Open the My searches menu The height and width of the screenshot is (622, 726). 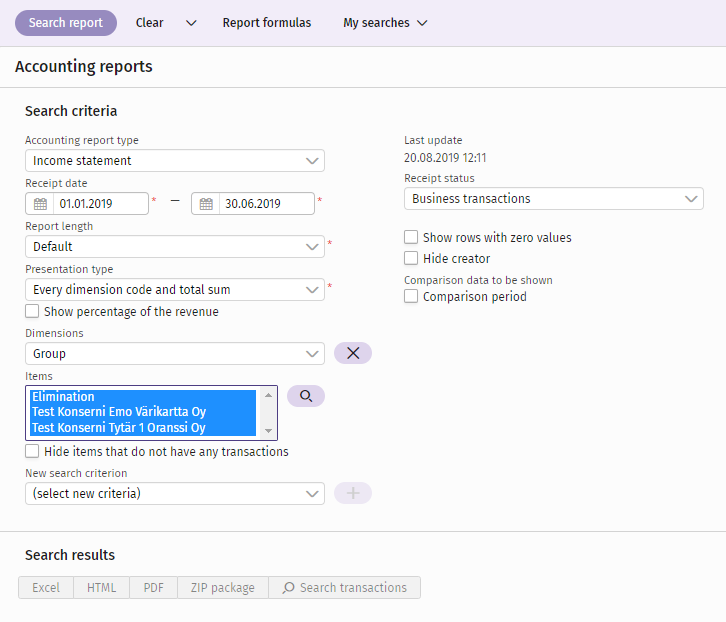point(385,23)
